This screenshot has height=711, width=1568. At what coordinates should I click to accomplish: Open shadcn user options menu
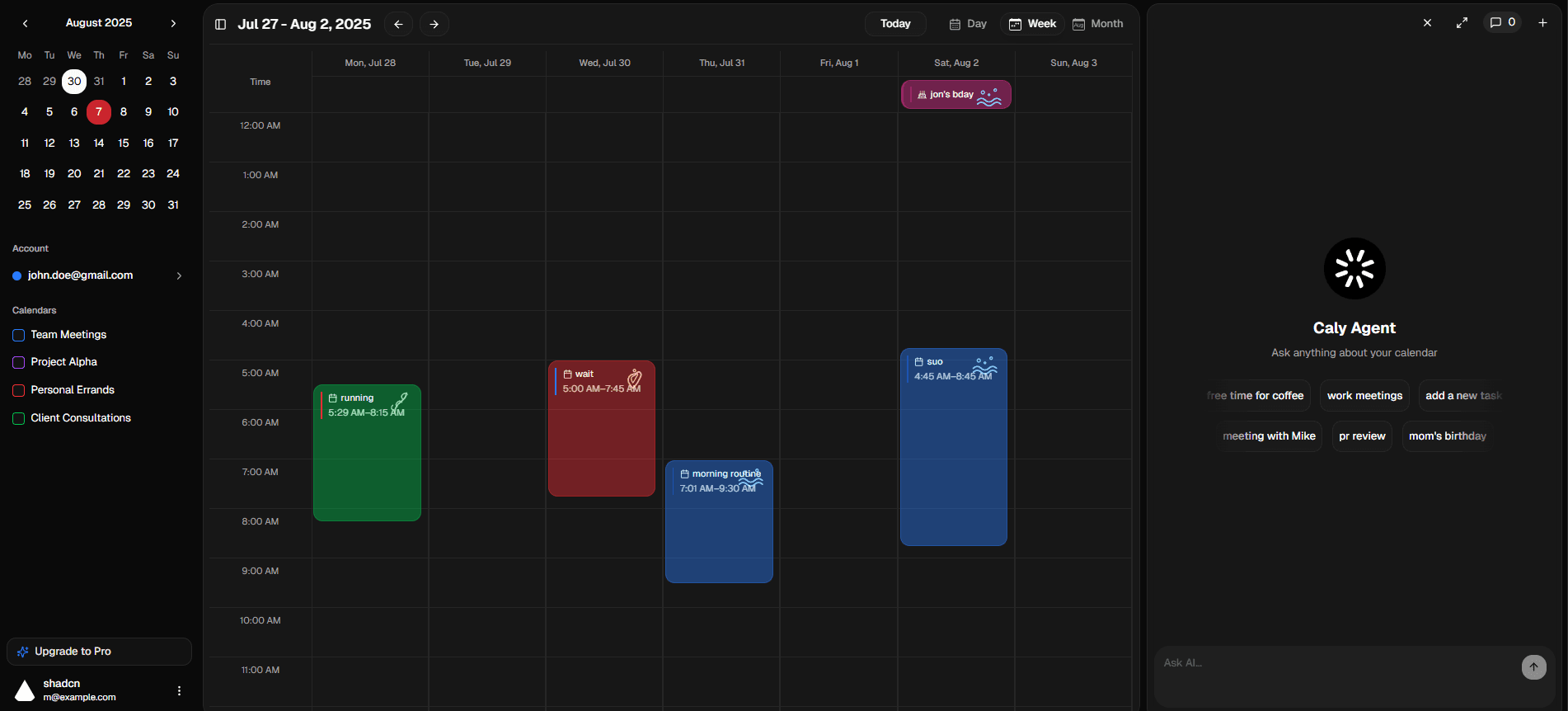(179, 690)
